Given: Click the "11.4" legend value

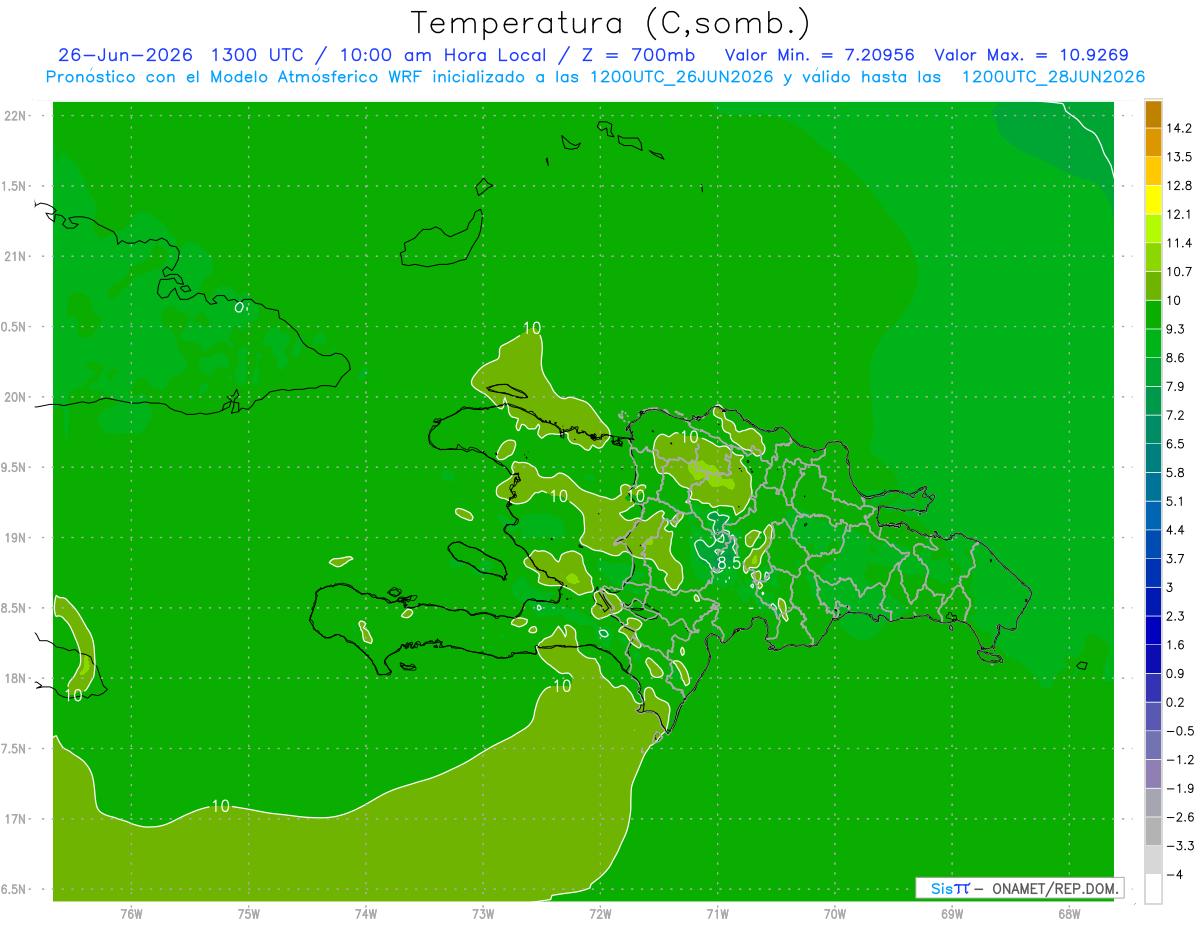Looking at the screenshot, I should 1180,243.
